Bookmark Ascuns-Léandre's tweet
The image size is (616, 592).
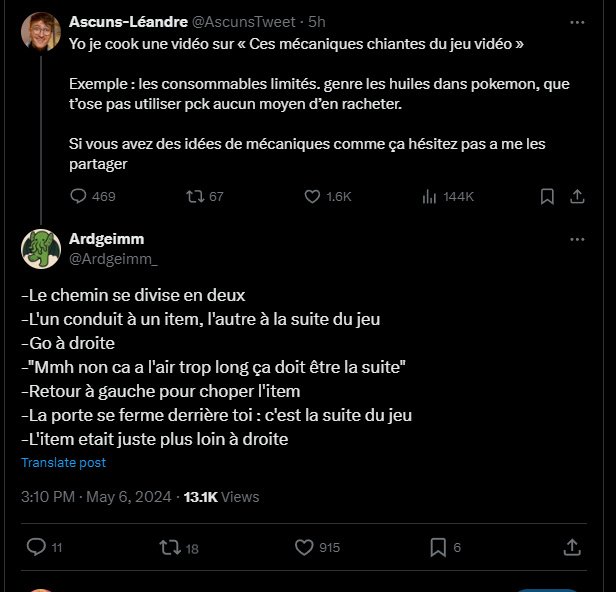pyautogui.click(x=547, y=197)
